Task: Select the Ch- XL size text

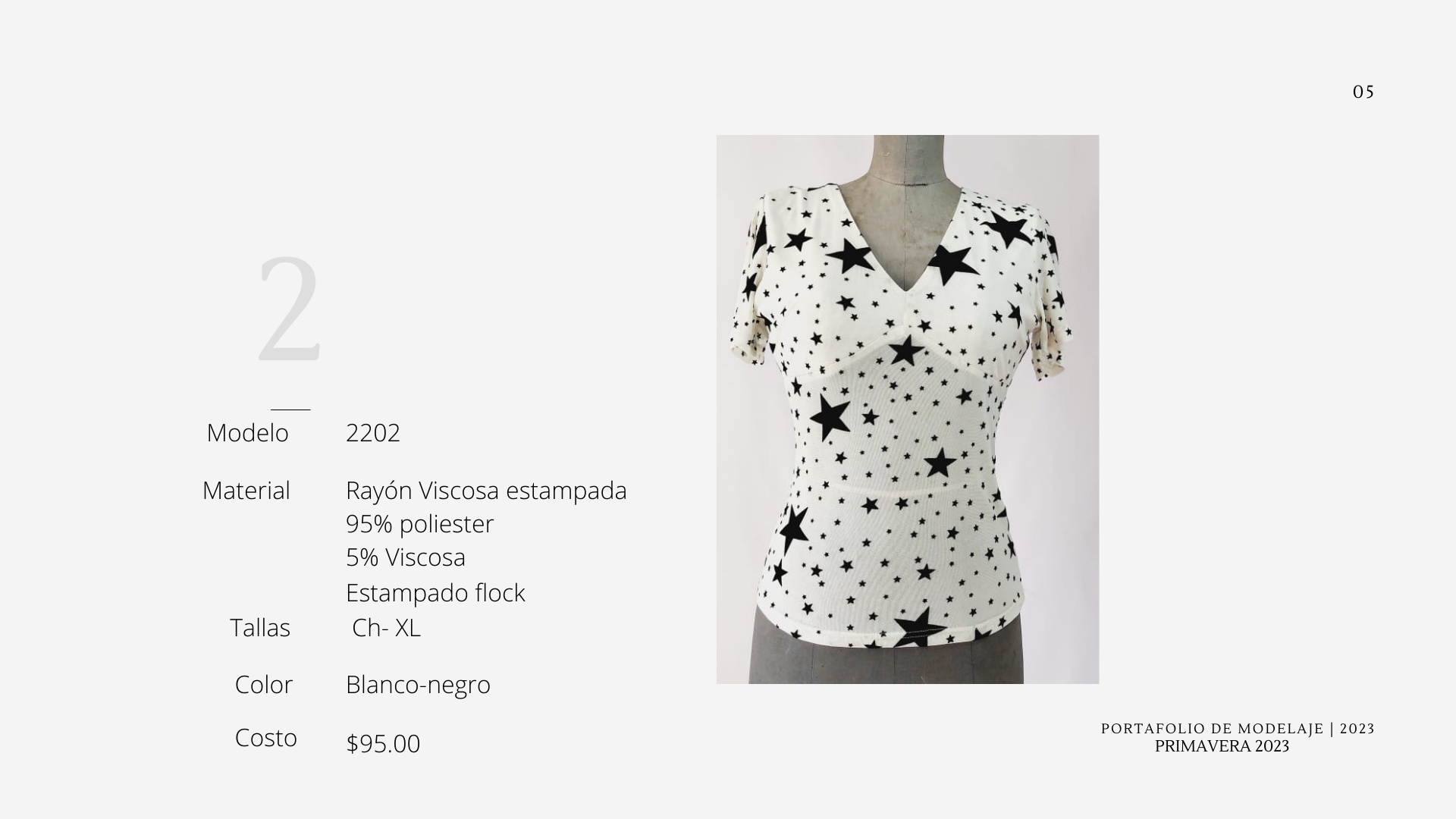Action: point(386,628)
